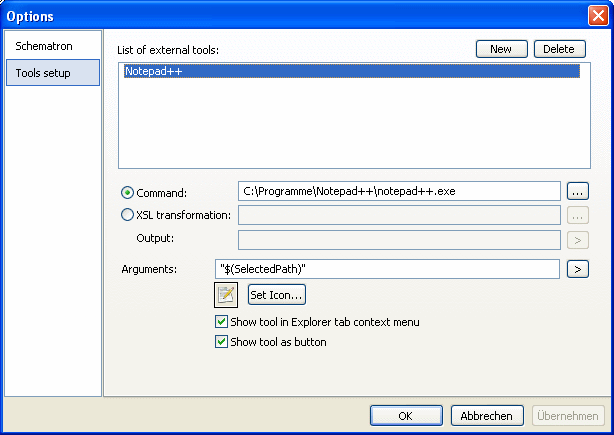Open the Arguments variable arrow menu
The width and height of the screenshot is (614, 435).
pyautogui.click(x=578, y=269)
